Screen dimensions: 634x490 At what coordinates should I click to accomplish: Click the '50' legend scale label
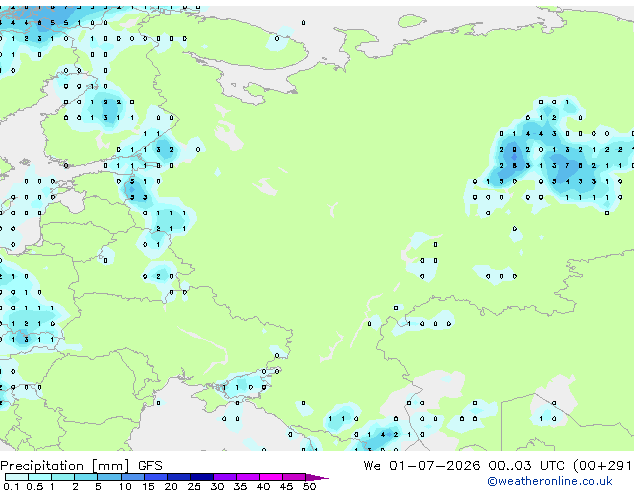click(x=309, y=486)
